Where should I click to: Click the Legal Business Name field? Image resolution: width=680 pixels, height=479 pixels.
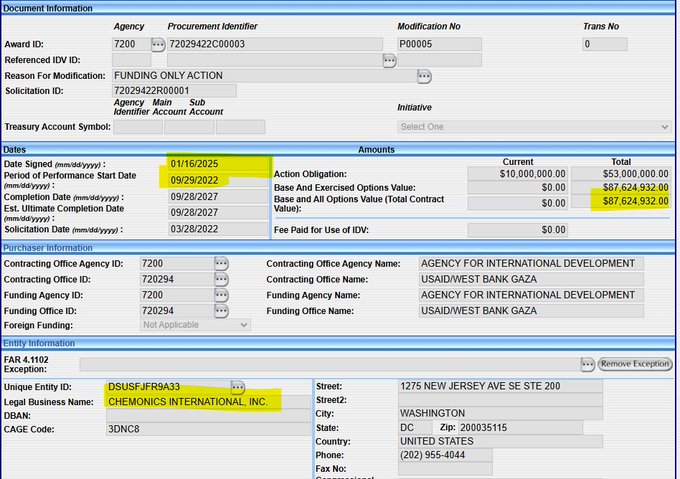(190, 402)
